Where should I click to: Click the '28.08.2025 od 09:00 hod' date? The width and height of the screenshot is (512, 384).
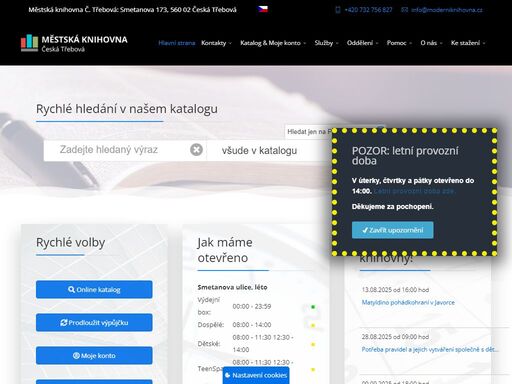point(395,337)
